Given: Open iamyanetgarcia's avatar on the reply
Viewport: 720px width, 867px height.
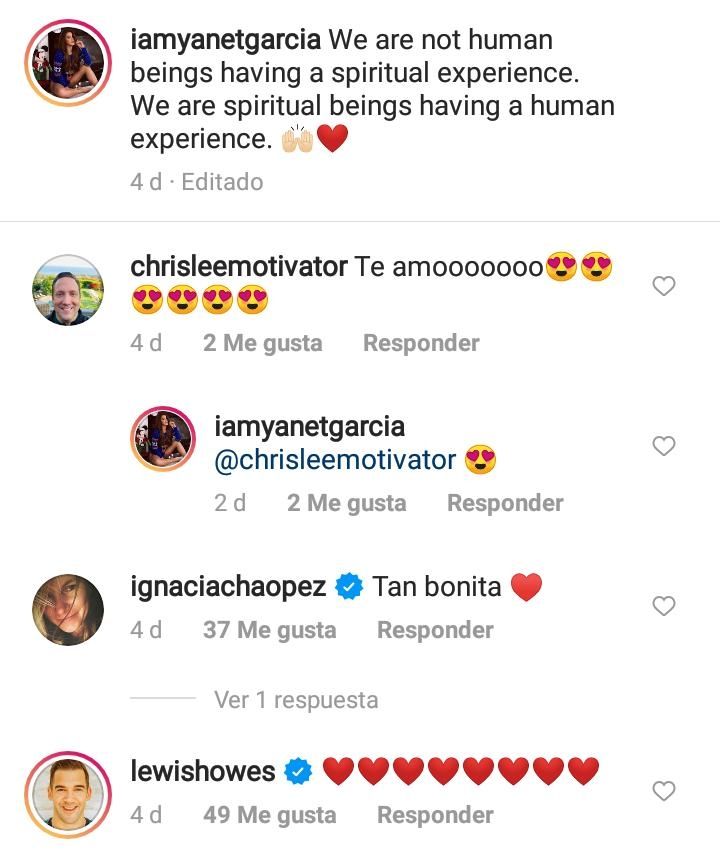Looking at the screenshot, I should point(163,438).
